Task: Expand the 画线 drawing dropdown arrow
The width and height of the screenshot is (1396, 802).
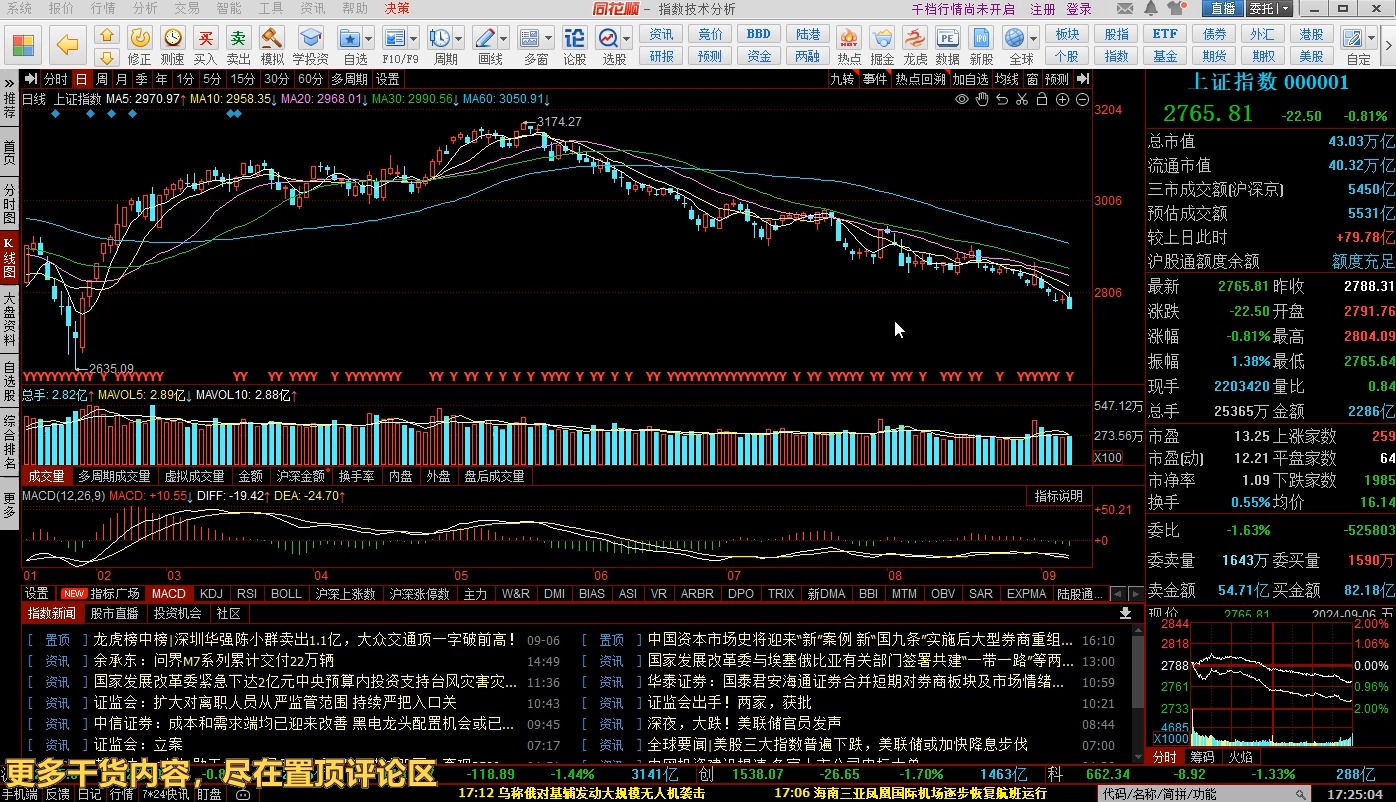Action: click(x=503, y=39)
